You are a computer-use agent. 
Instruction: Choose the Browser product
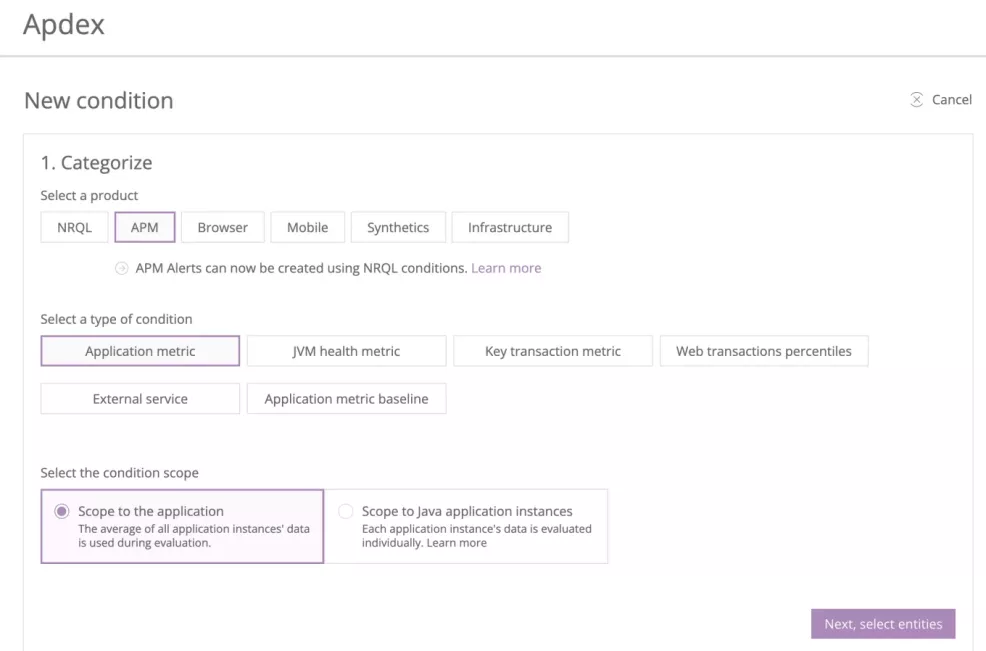[223, 227]
